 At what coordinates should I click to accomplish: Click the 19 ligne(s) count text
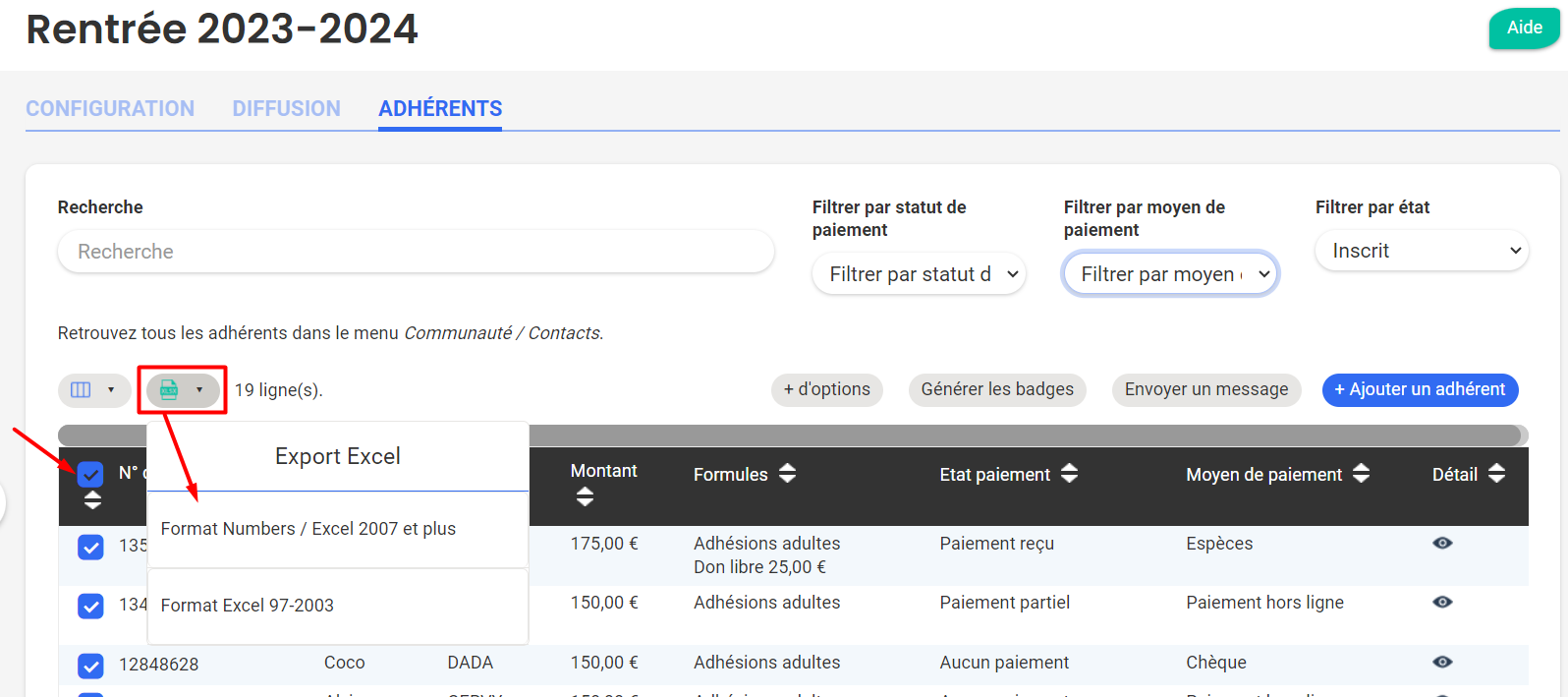[278, 390]
